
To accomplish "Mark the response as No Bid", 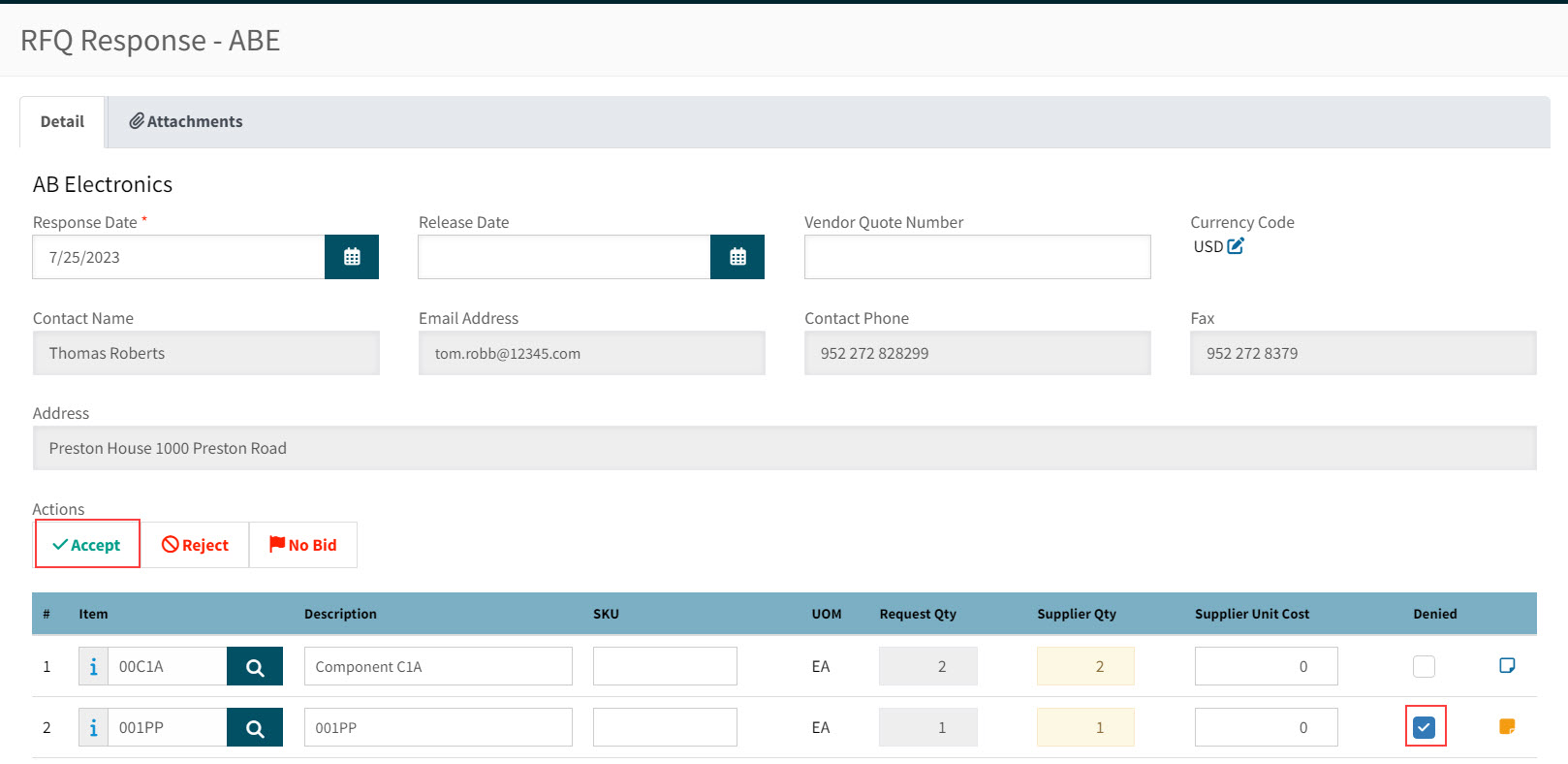I will [303, 545].
